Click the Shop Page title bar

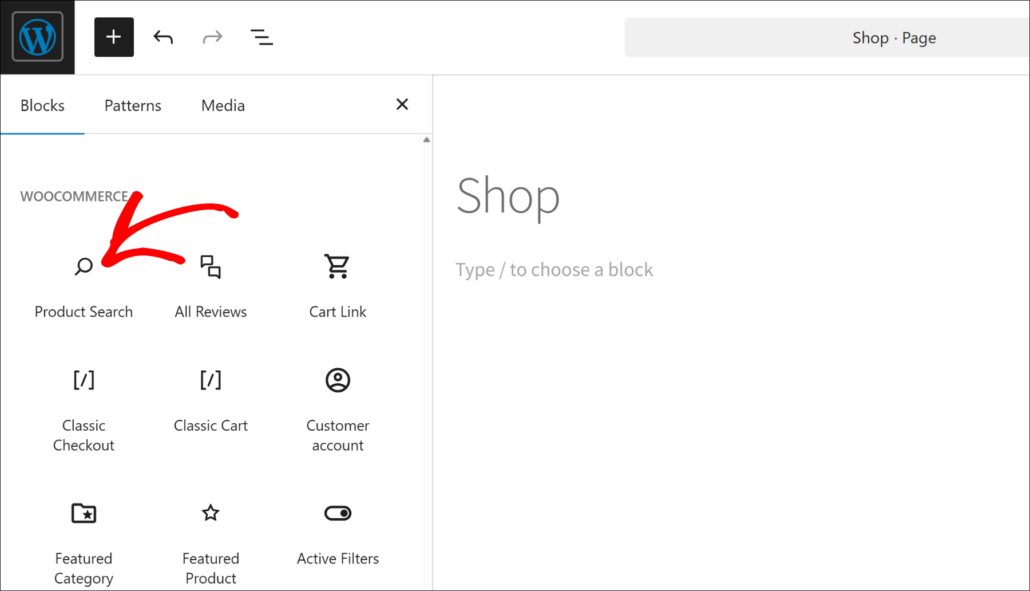[894, 37]
